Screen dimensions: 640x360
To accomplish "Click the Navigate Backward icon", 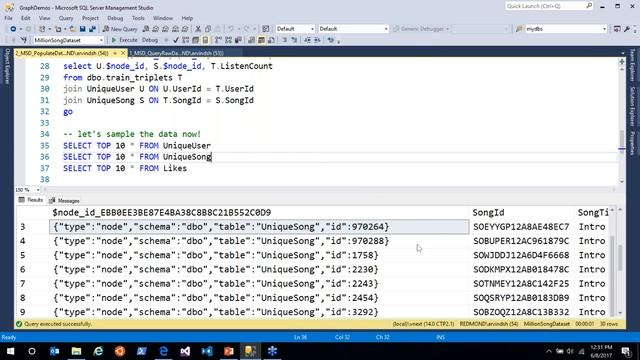I will [x=13, y=29].
